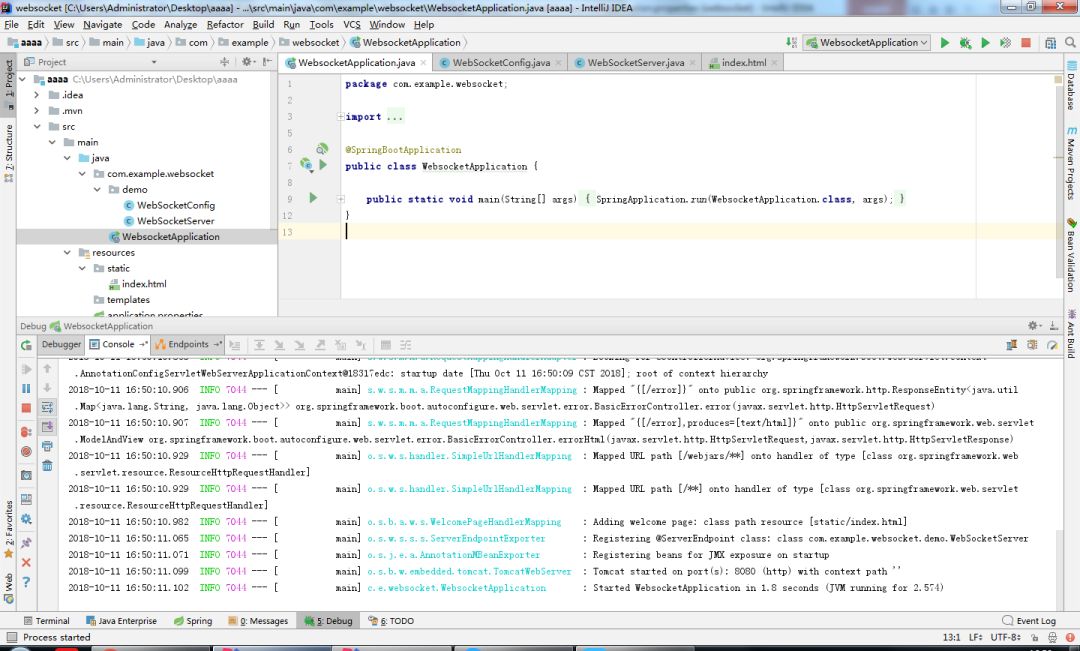This screenshot has width=1080, height=651.
Task: Pause the program in debug sidebar
Action: point(26,388)
